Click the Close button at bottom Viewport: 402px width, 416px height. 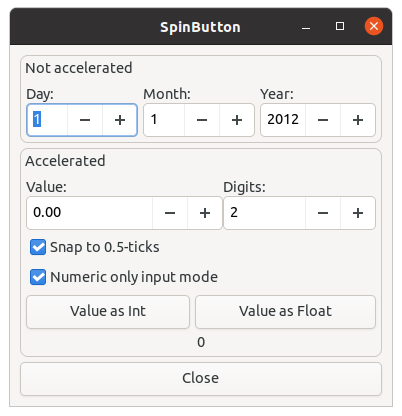[201, 379]
